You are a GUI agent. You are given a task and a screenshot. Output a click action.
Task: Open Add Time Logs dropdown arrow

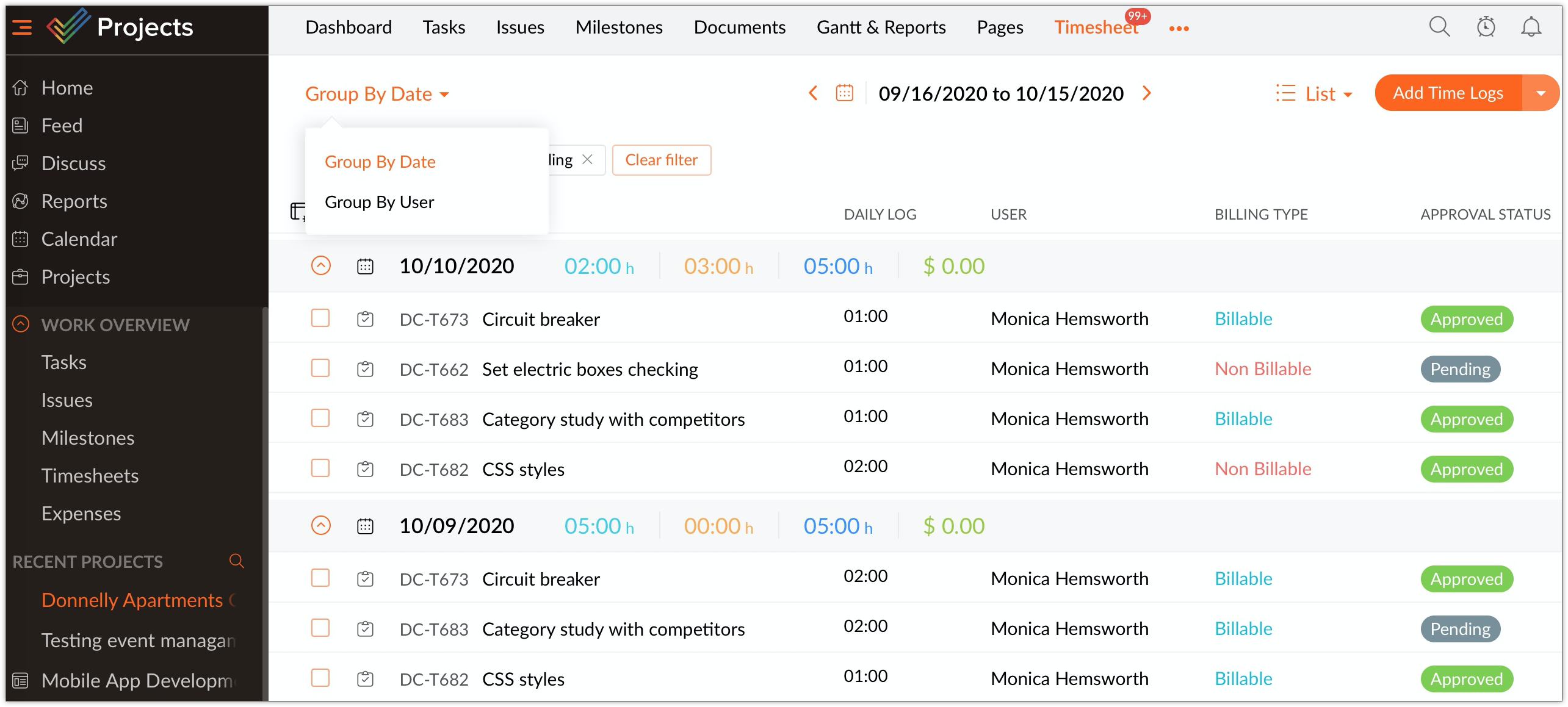coord(1541,93)
